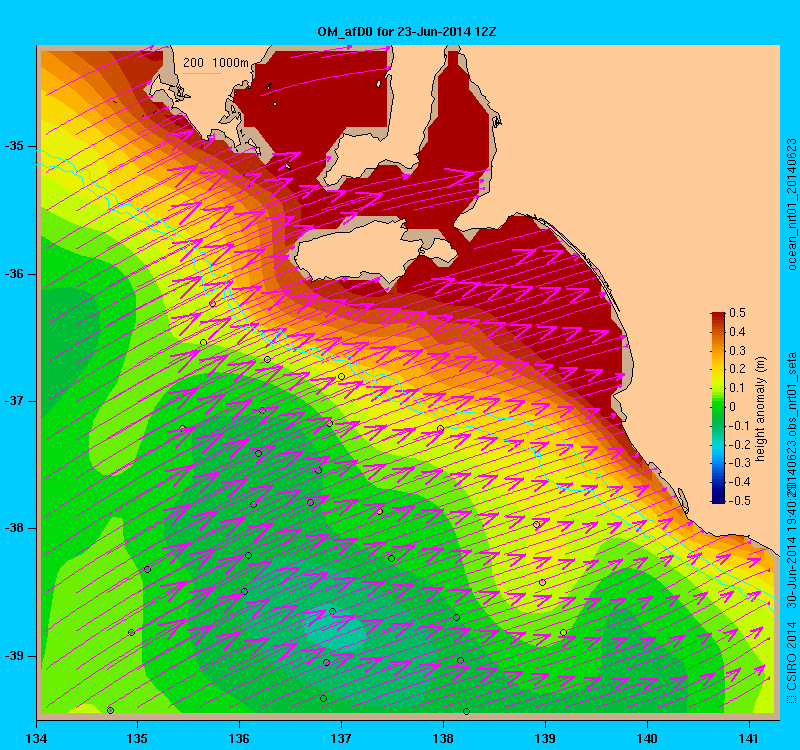Click the plot title "OM_afD0 for 23-Jun-2014 12Z"
Screen dimensions: 800x750
(407, 32)
